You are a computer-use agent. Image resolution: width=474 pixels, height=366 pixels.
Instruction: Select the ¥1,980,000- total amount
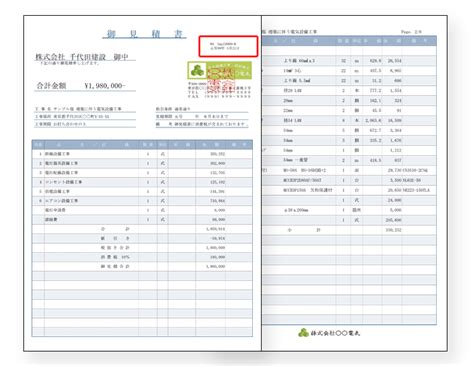(105, 86)
